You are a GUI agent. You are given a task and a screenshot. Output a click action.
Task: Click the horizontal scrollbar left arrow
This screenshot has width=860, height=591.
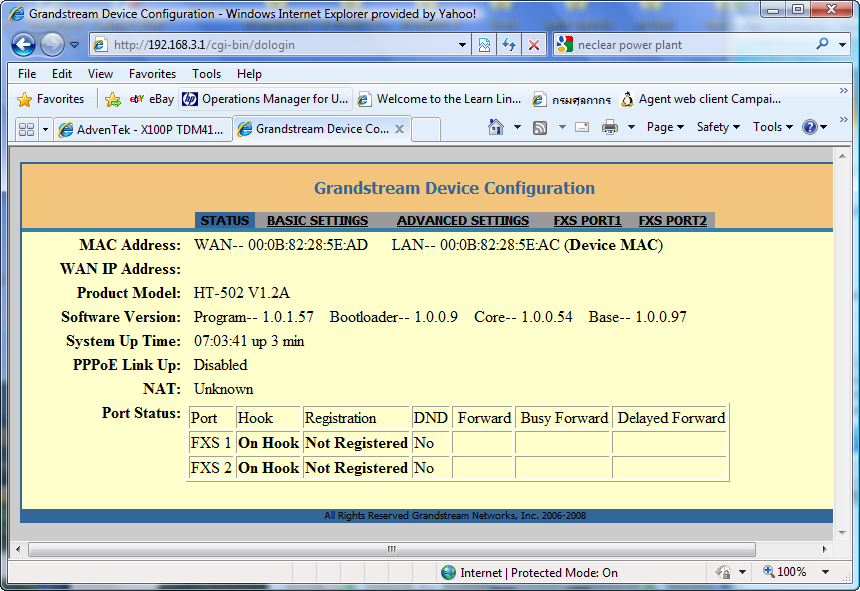coord(18,549)
